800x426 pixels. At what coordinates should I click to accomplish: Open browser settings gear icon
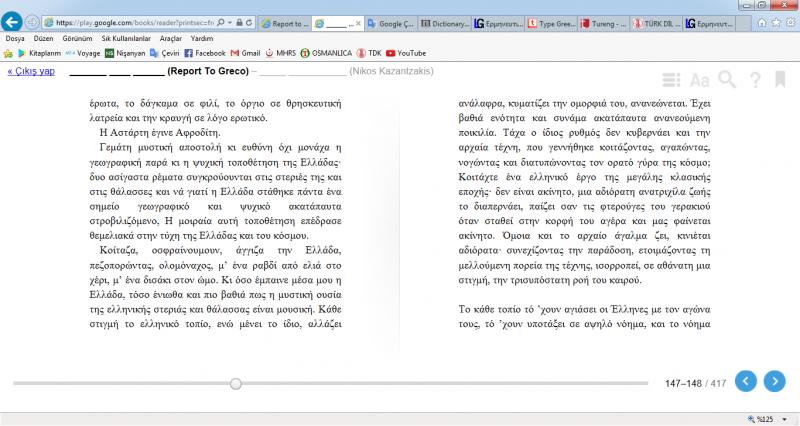791,22
